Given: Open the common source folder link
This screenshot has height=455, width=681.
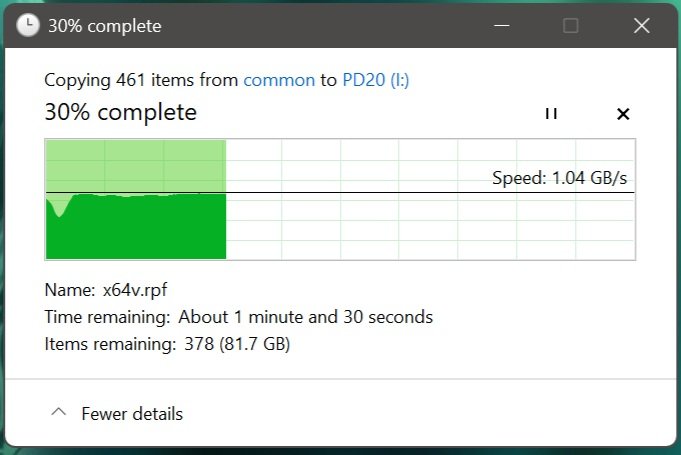Looking at the screenshot, I should (279, 80).
